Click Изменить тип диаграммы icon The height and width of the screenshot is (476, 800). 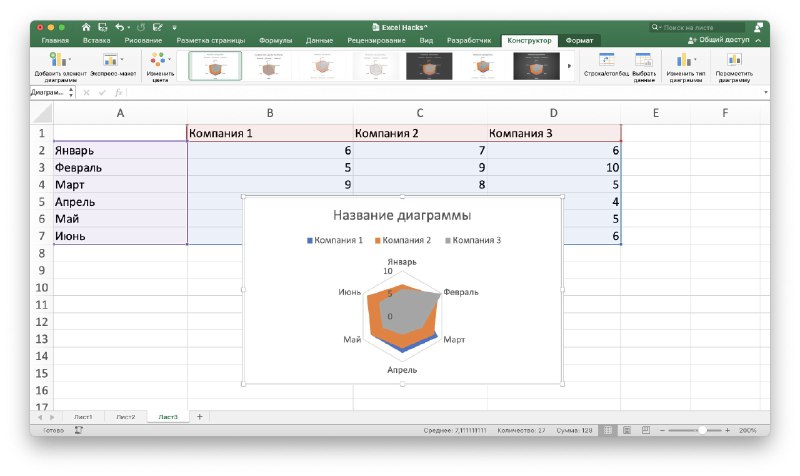point(684,60)
